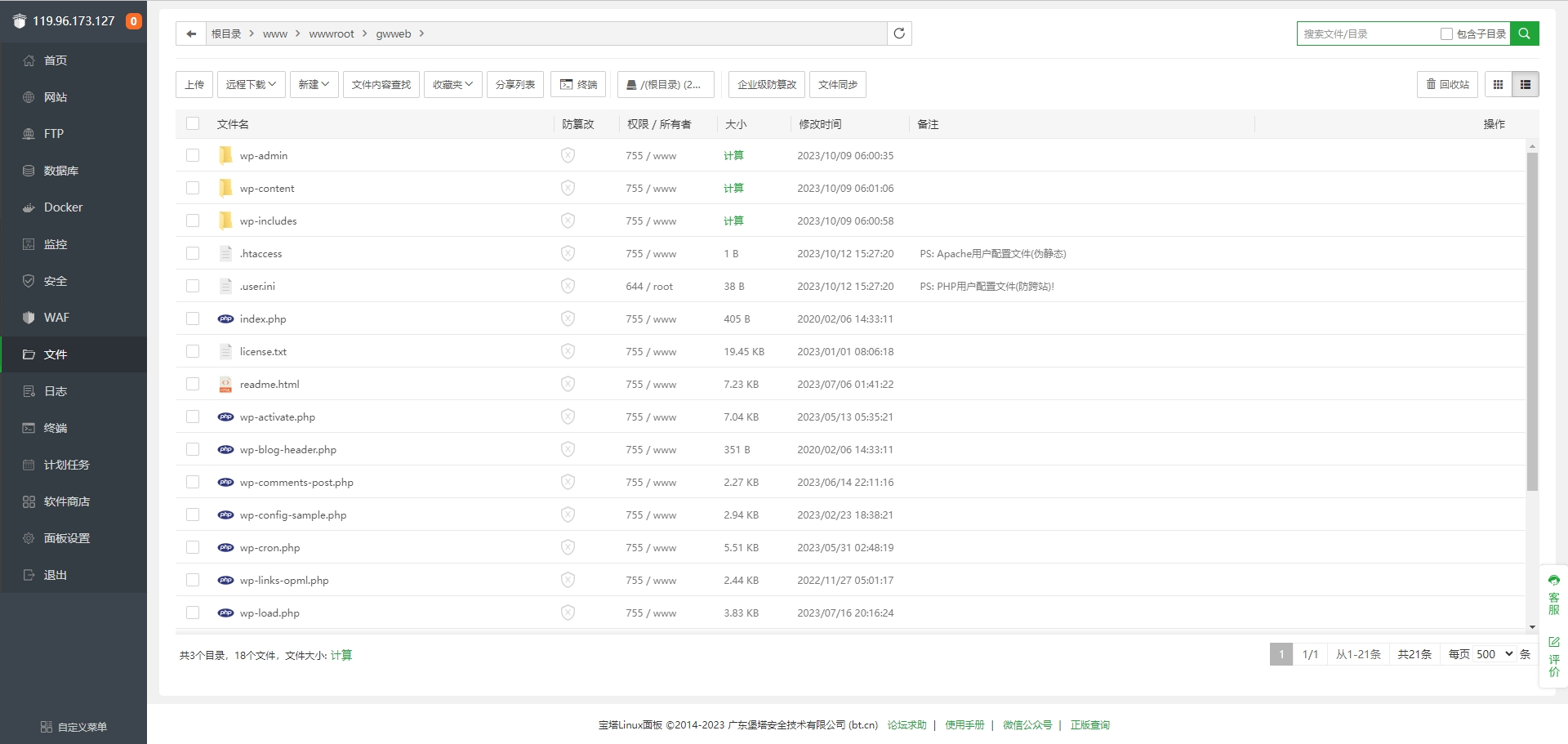The width and height of the screenshot is (1568, 744).
Task: Click the wwwroot path segment
Action: [x=332, y=33]
